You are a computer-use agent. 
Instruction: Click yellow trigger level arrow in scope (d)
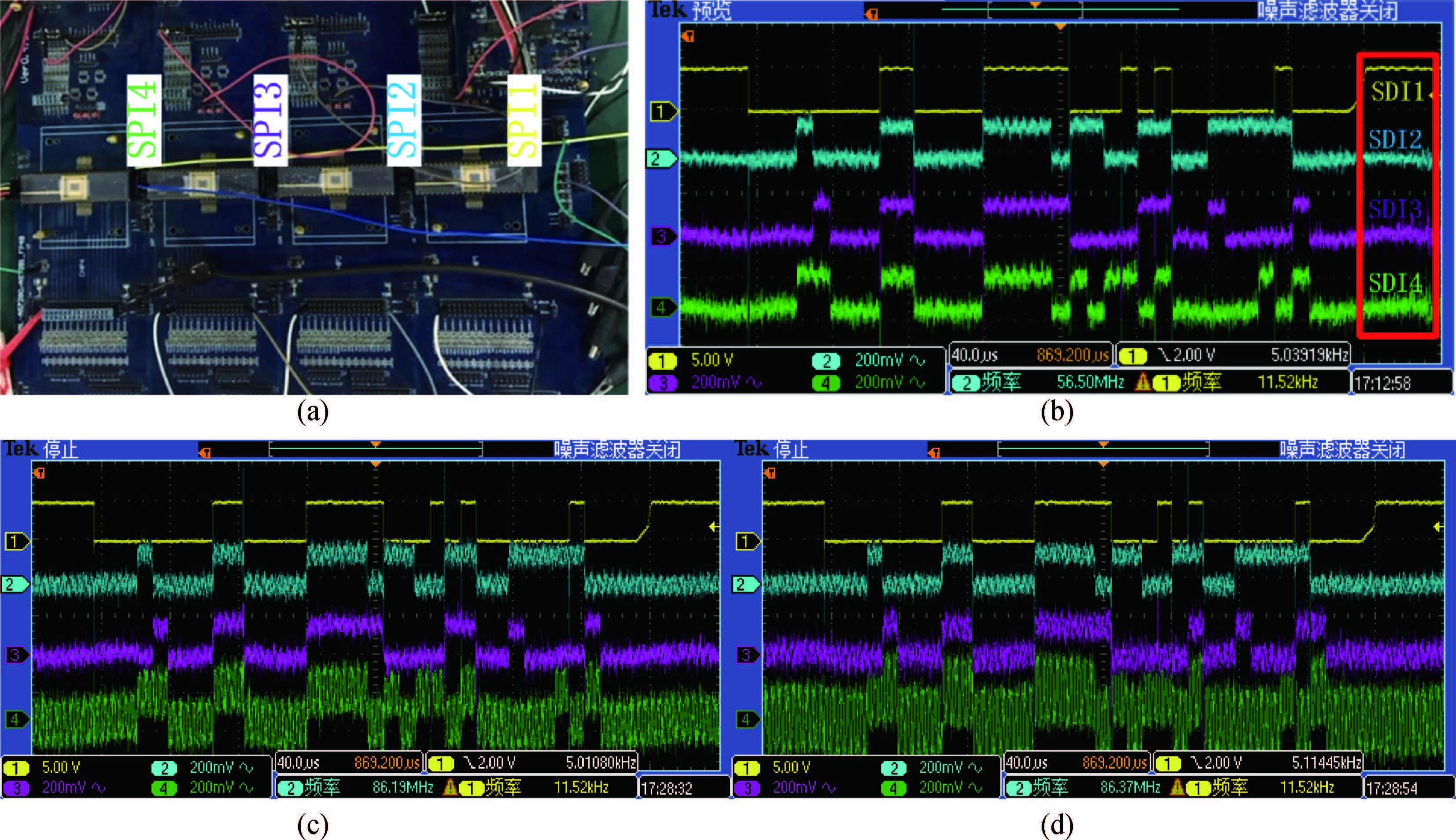click(x=1438, y=527)
